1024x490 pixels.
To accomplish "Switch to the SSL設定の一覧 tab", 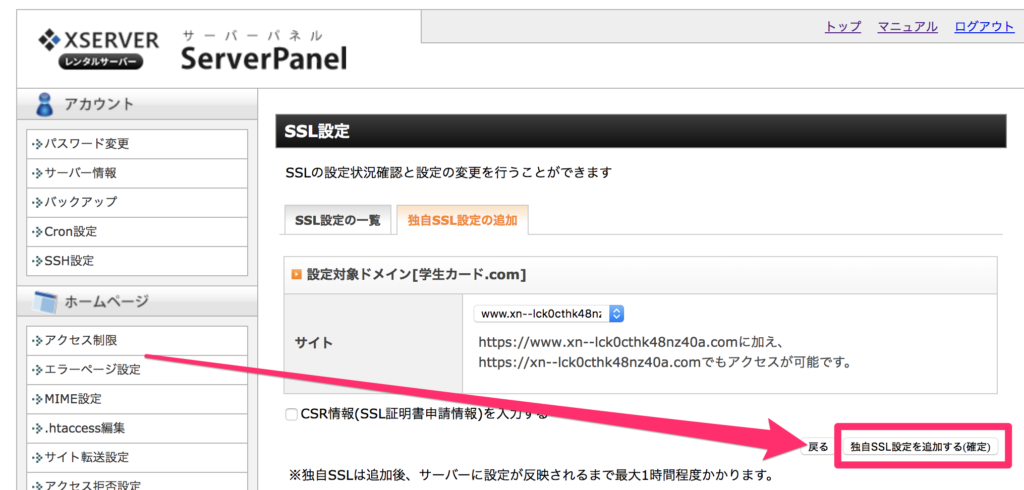I will [x=338, y=220].
